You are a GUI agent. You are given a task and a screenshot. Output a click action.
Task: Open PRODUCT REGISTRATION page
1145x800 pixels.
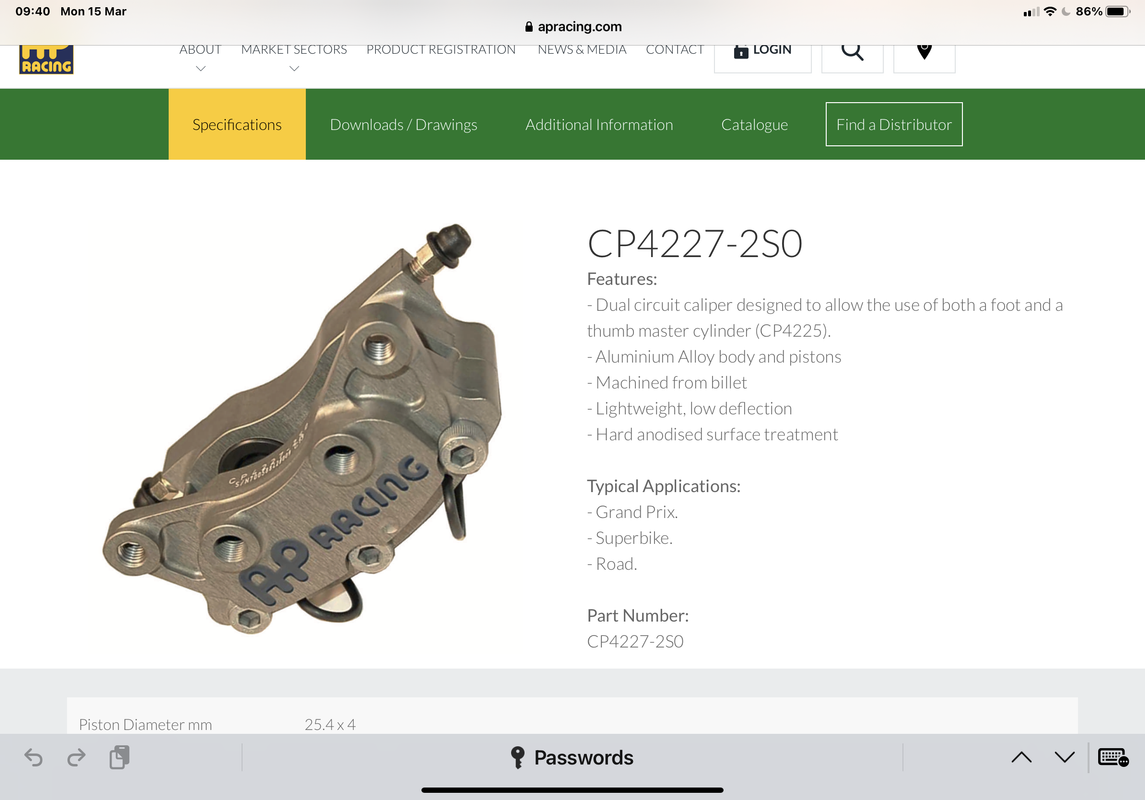441,50
